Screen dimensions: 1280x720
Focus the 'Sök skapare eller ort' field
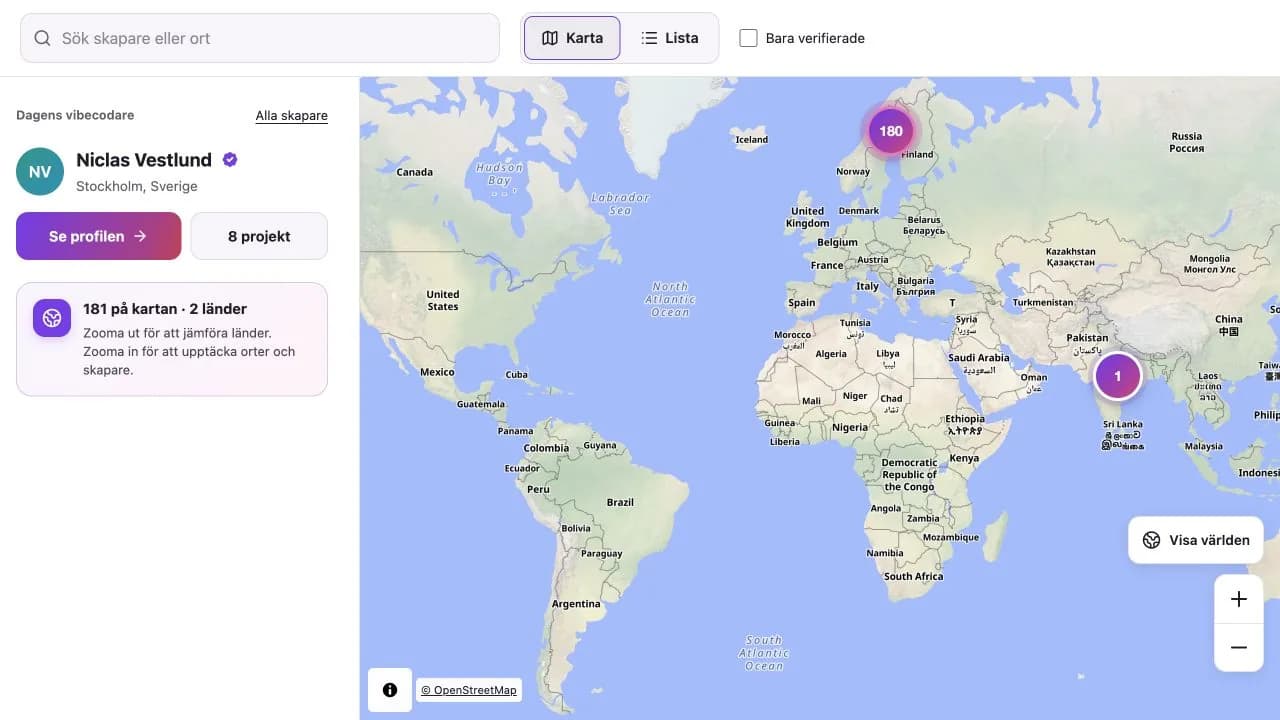pyautogui.click(x=260, y=38)
